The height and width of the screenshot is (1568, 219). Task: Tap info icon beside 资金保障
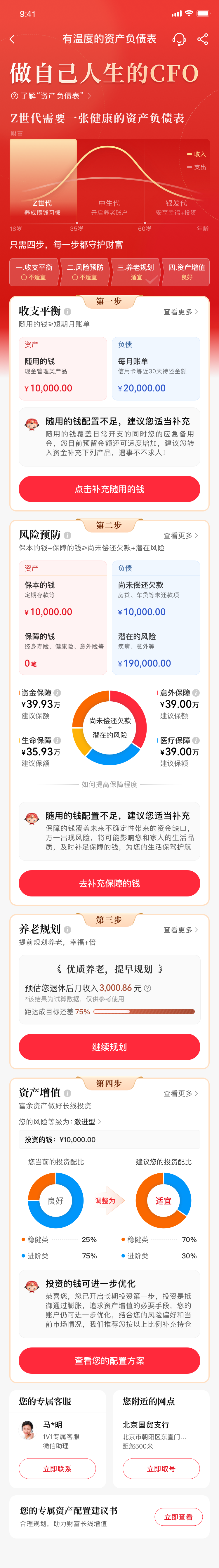coord(57,693)
